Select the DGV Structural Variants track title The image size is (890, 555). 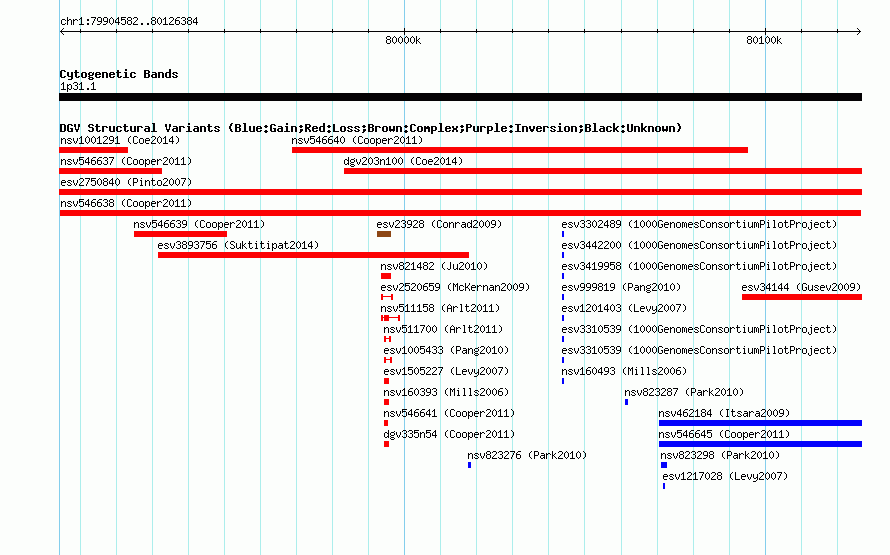pyautogui.click(x=371, y=128)
